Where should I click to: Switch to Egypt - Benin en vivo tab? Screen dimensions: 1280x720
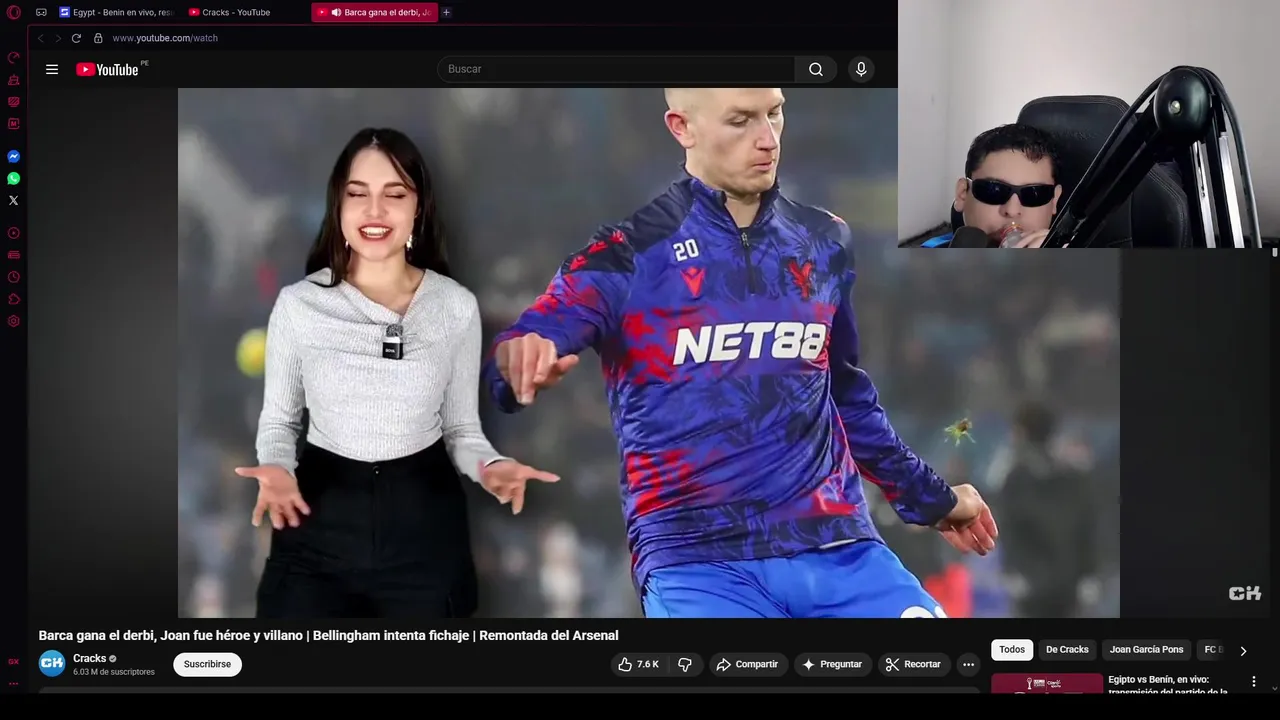pos(116,12)
